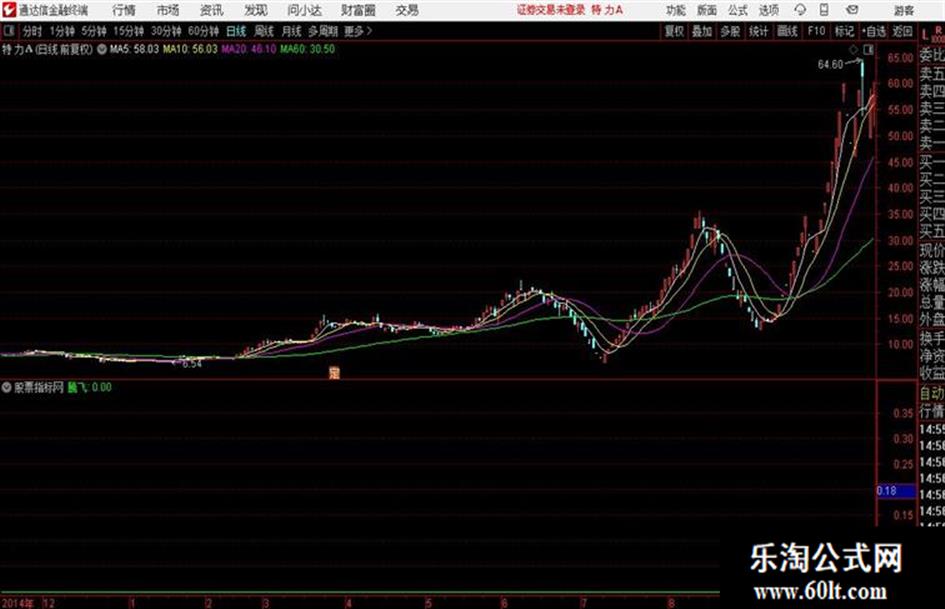Switch to the 月线 period tab
Screen dimensions: 945x609
coord(292,31)
